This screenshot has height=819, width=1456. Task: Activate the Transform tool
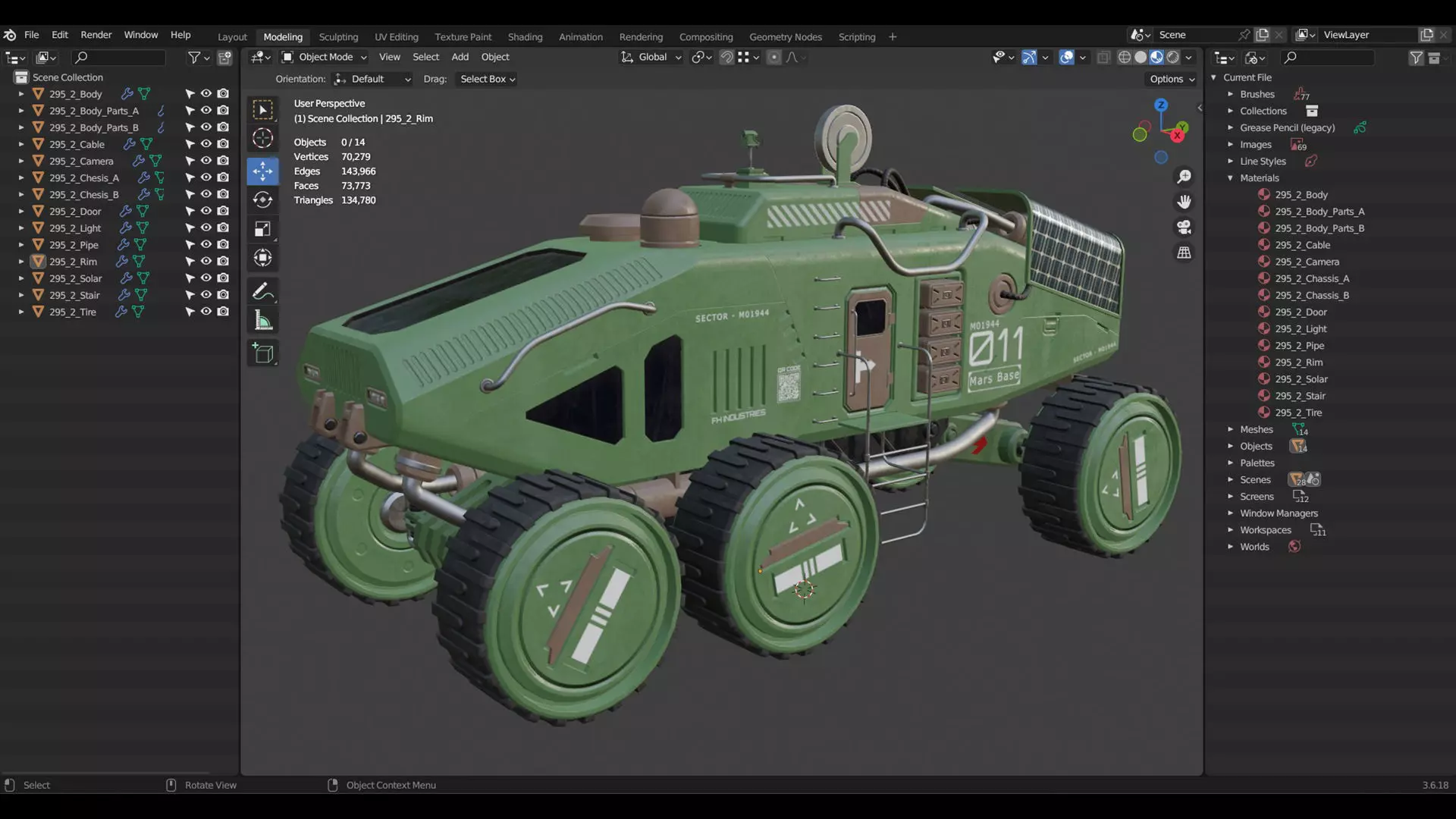[262, 258]
